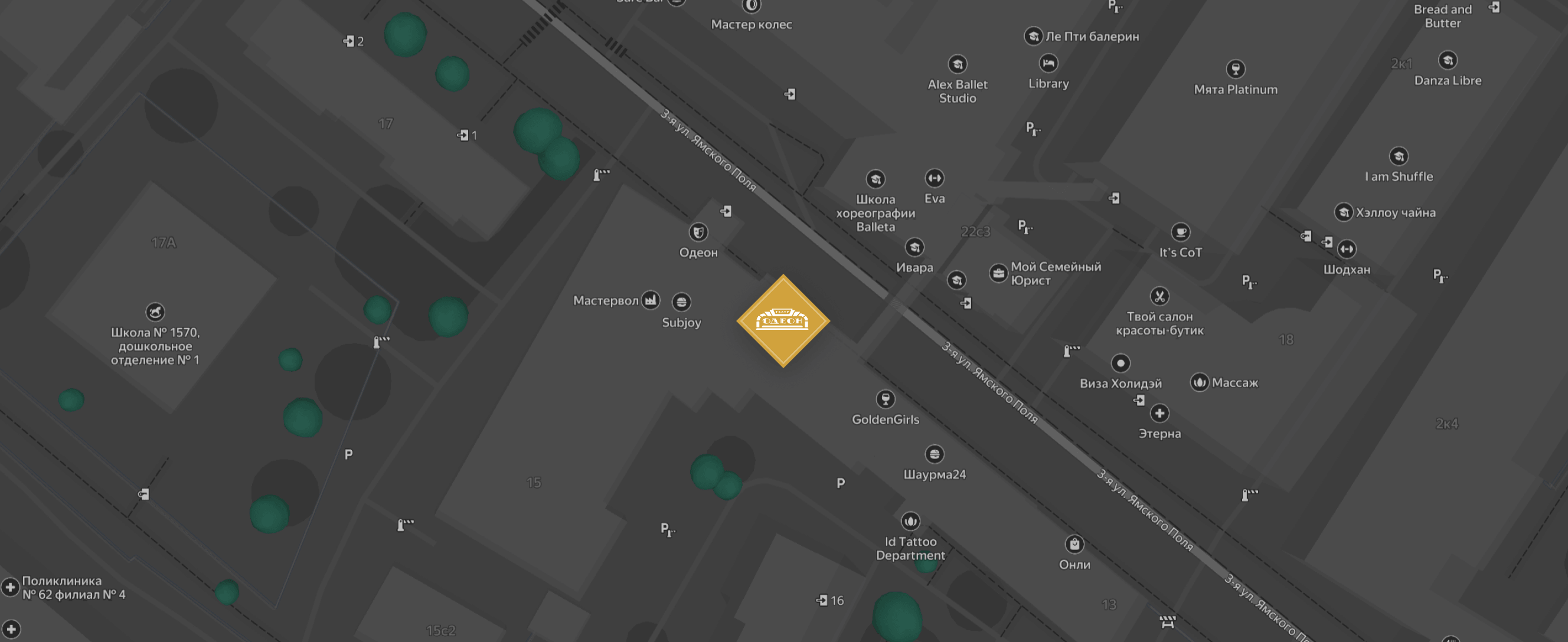This screenshot has height=642, width=1568.
Task: Click the Массаж spa icon
Action: pos(1199,382)
